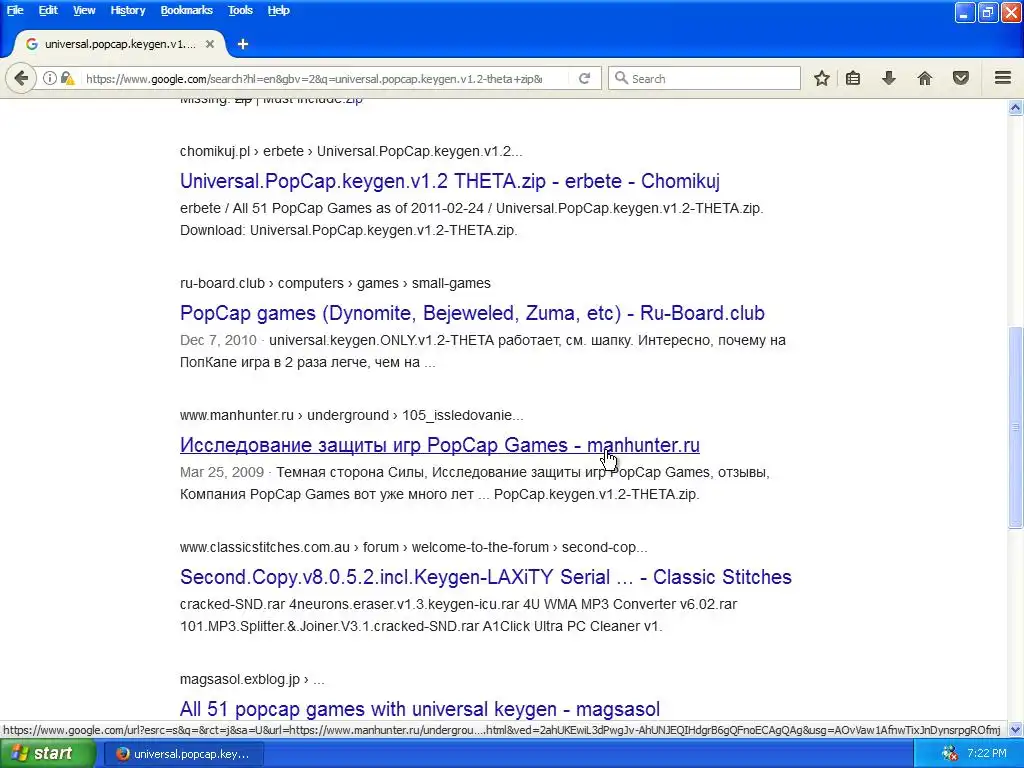Minimize the Firefox window
This screenshot has width=1024, height=768.
click(965, 12)
